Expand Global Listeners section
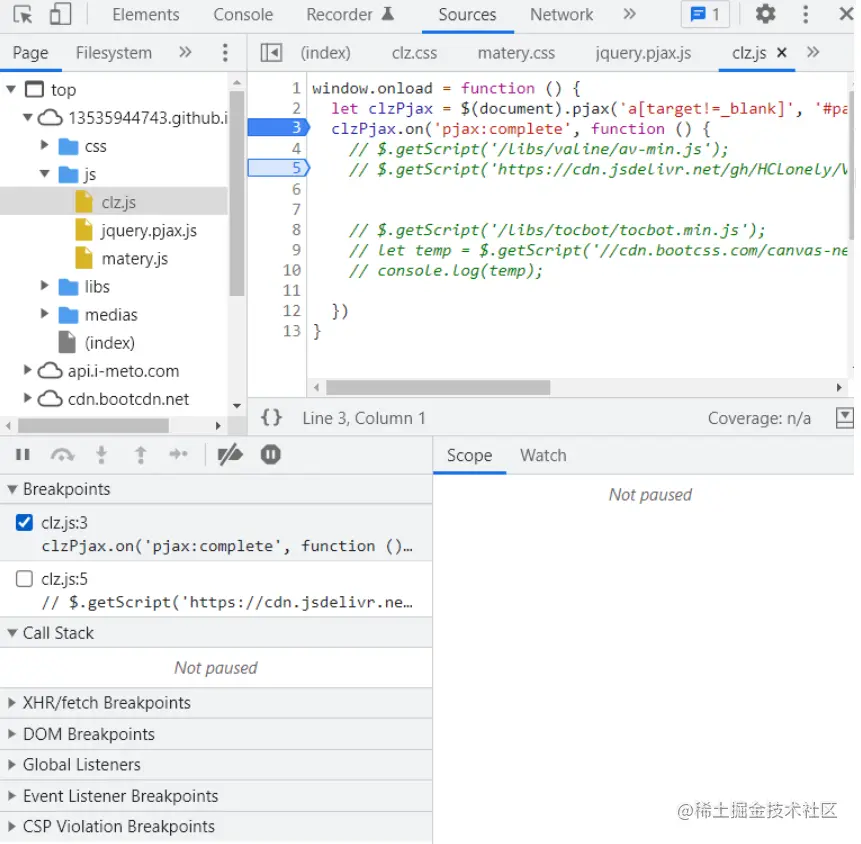This screenshot has width=861, height=844. [x=12, y=764]
